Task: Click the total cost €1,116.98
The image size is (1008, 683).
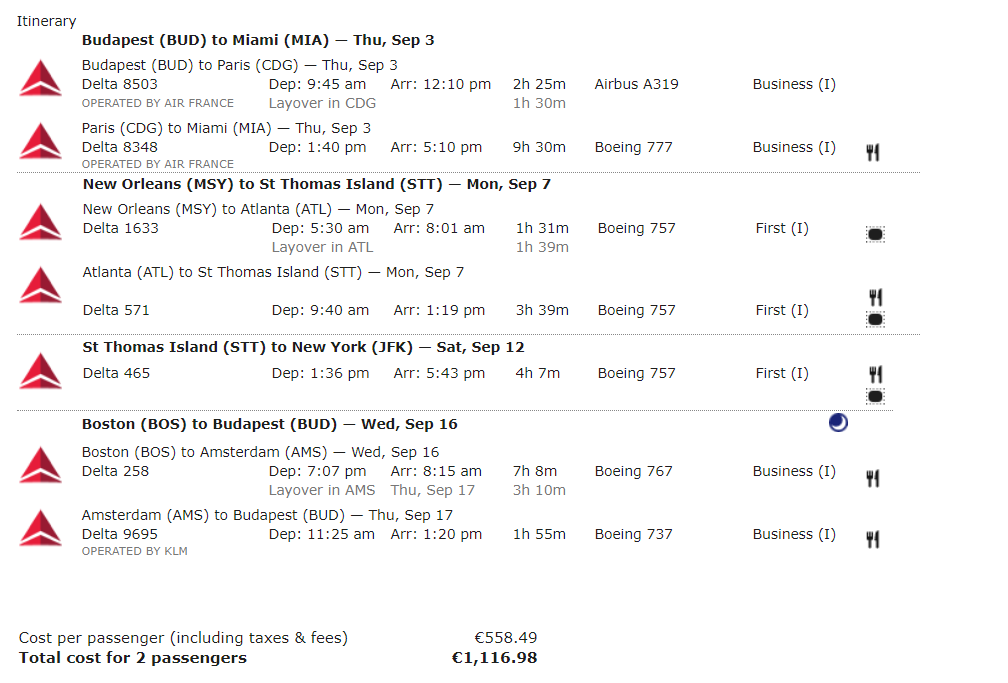Action: pyautogui.click(x=494, y=658)
